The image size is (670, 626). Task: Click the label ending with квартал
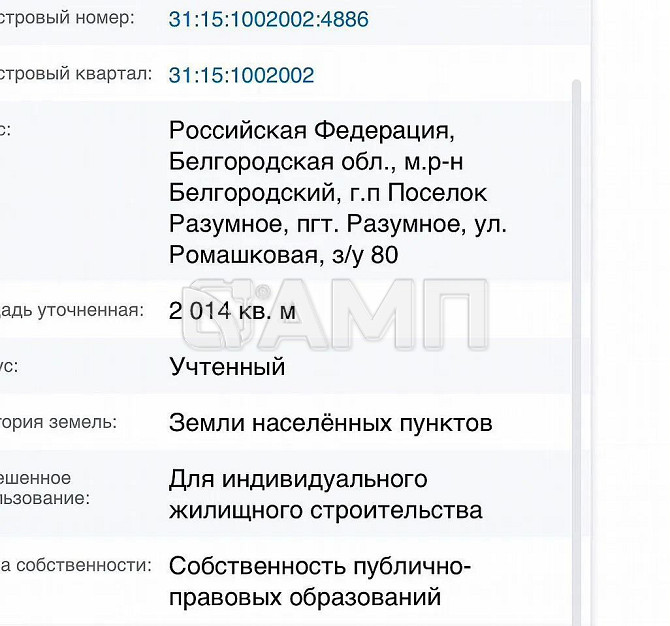point(76,73)
